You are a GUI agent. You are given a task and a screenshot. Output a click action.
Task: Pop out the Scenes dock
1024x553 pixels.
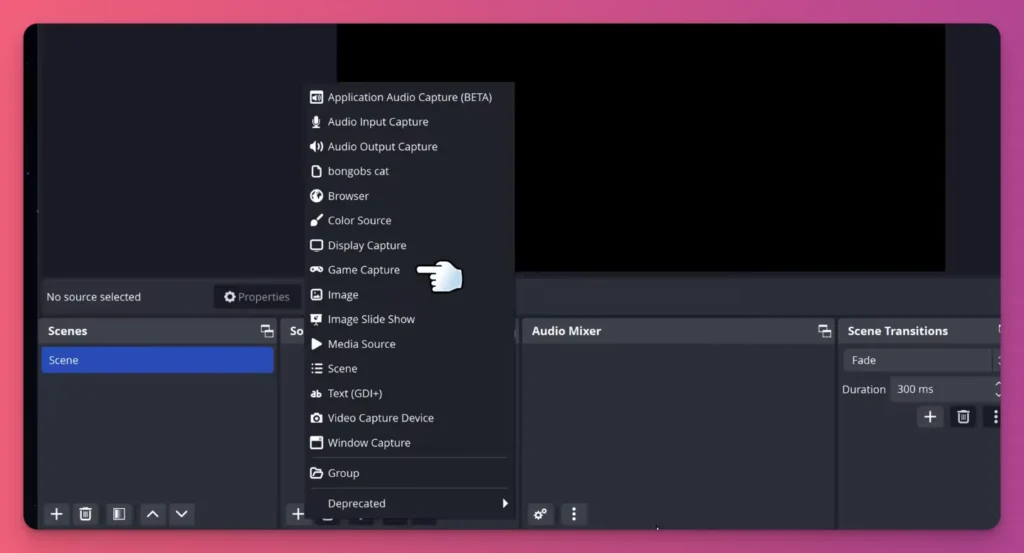click(266, 331)
